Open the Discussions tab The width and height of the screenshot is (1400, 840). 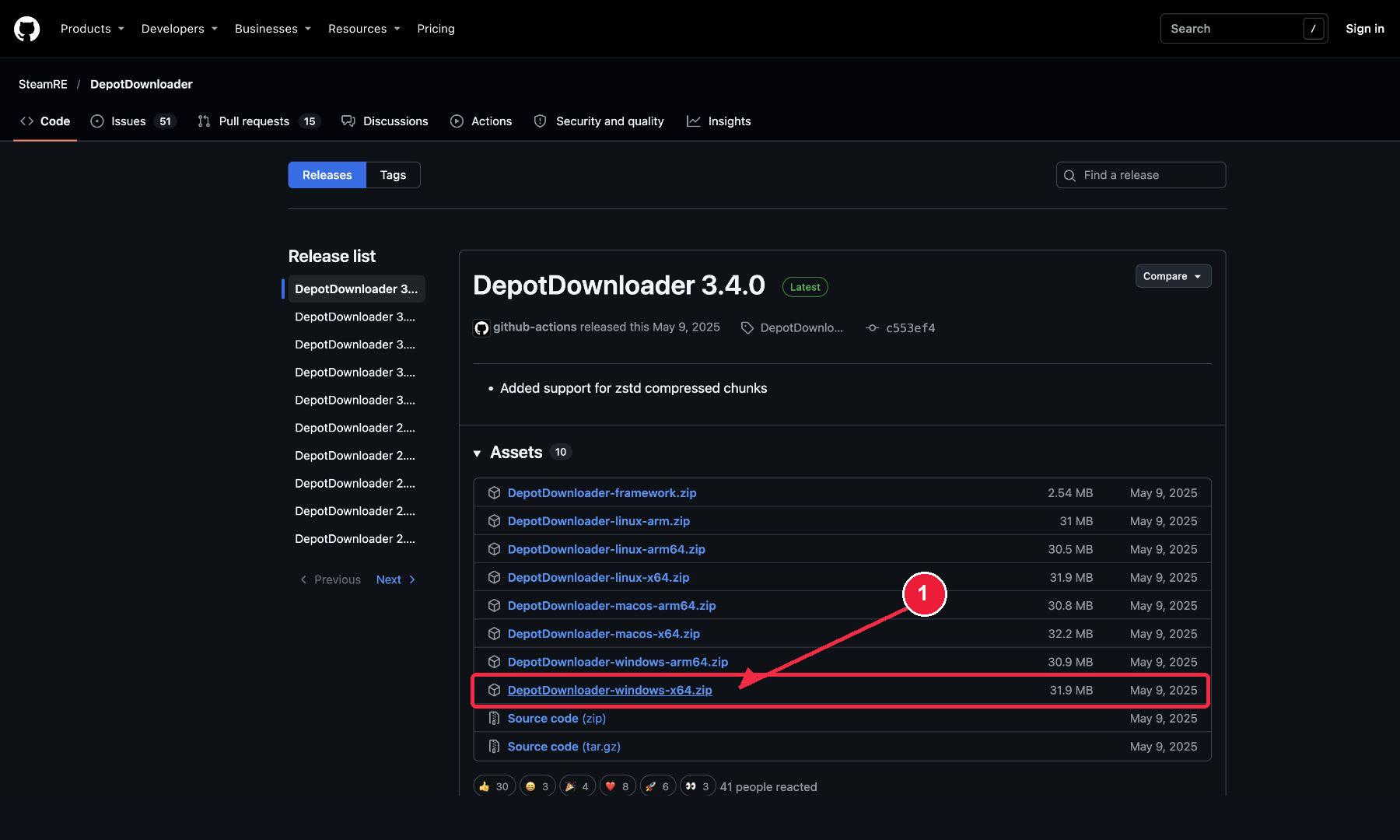pyautogui.click(x=384, y=121)
